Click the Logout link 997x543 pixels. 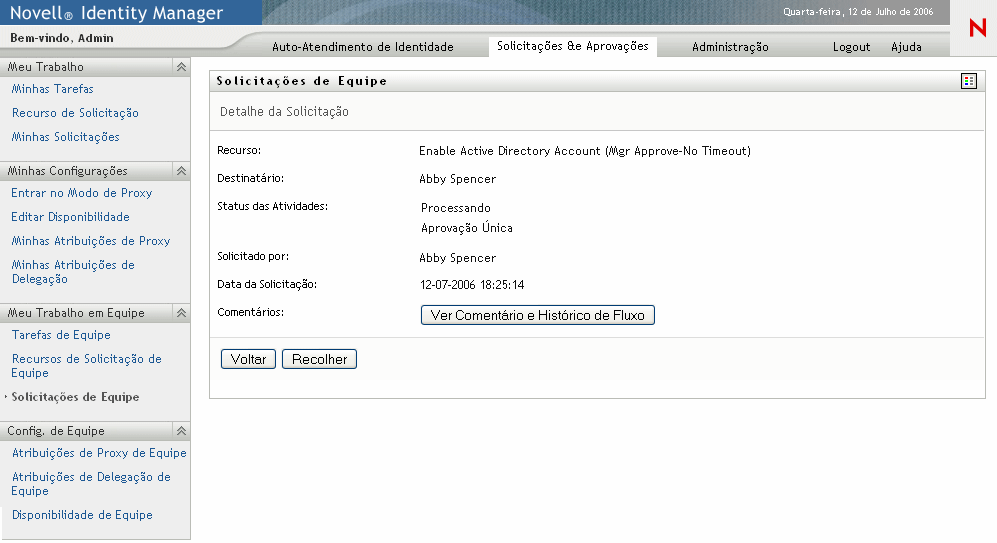click(851, 47)
